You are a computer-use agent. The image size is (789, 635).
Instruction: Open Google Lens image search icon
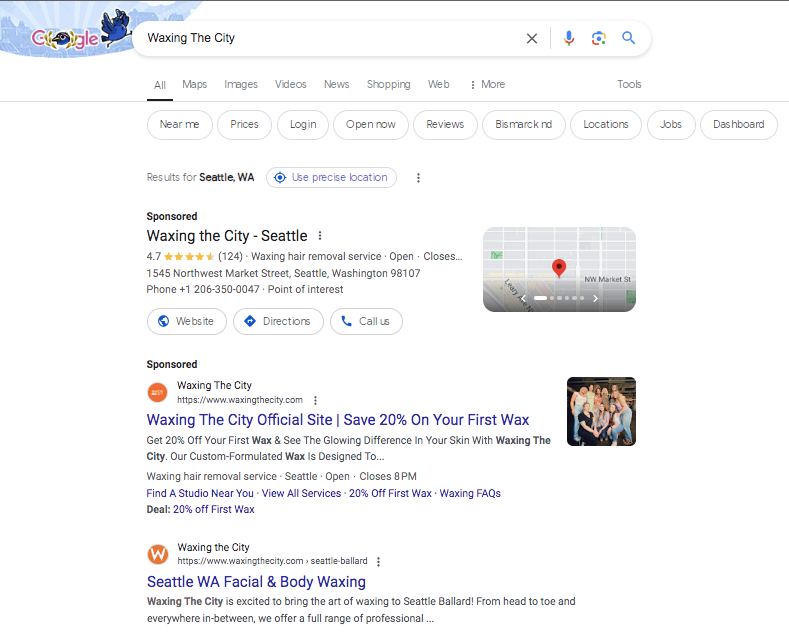tap(598, 38)
